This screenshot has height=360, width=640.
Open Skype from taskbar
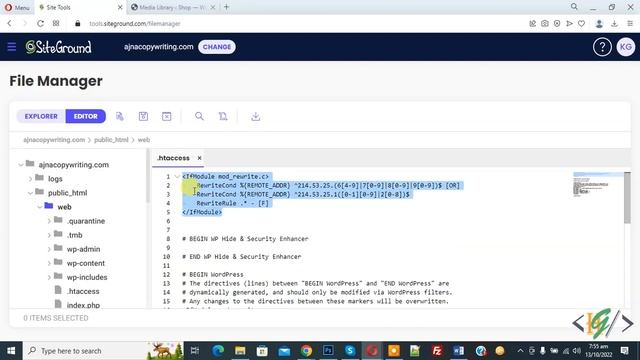[x=350, y=351]
